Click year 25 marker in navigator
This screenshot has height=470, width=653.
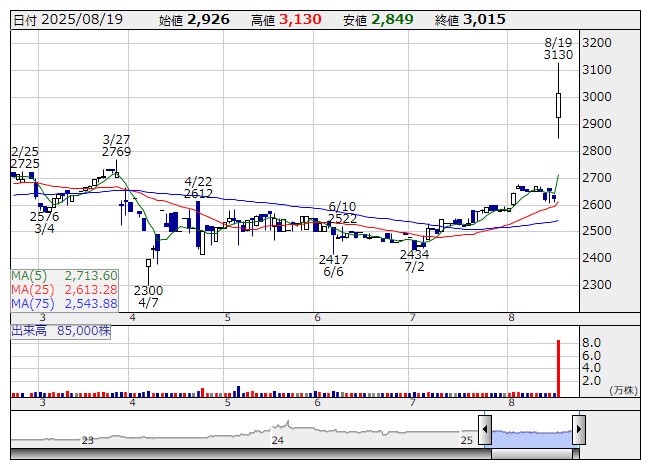(x=466, y=440)
